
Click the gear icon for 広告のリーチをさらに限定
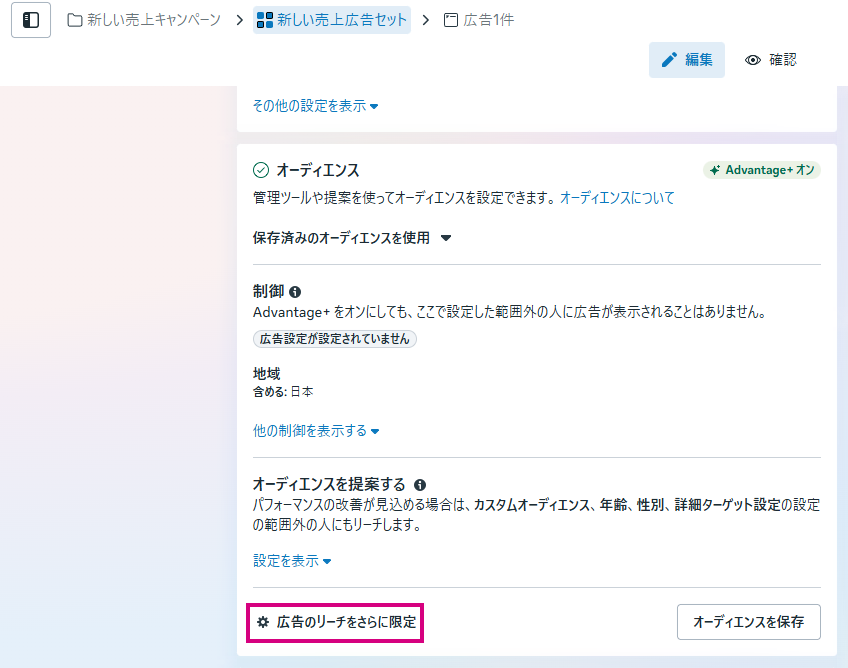click(x=263, y=622)
